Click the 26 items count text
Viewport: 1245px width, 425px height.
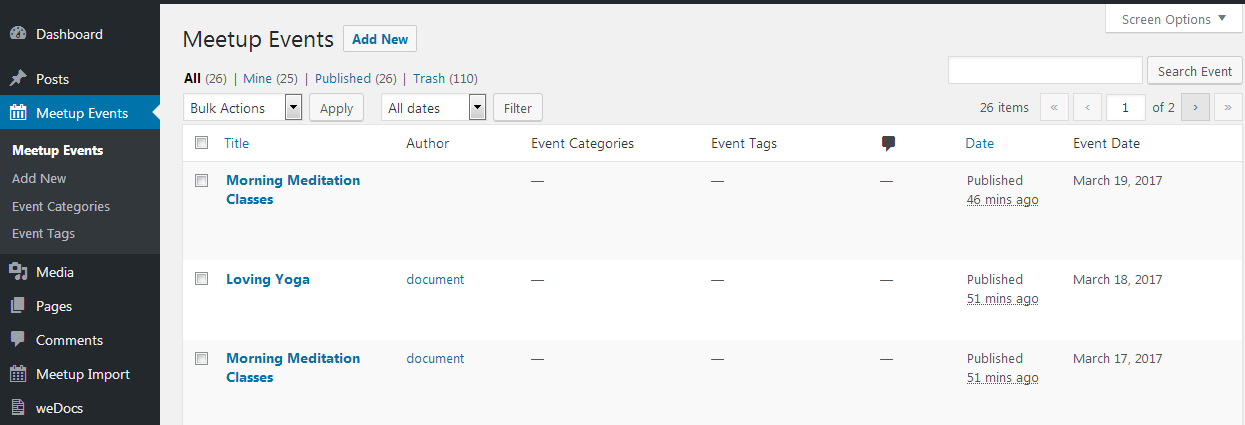[1004, 107]
